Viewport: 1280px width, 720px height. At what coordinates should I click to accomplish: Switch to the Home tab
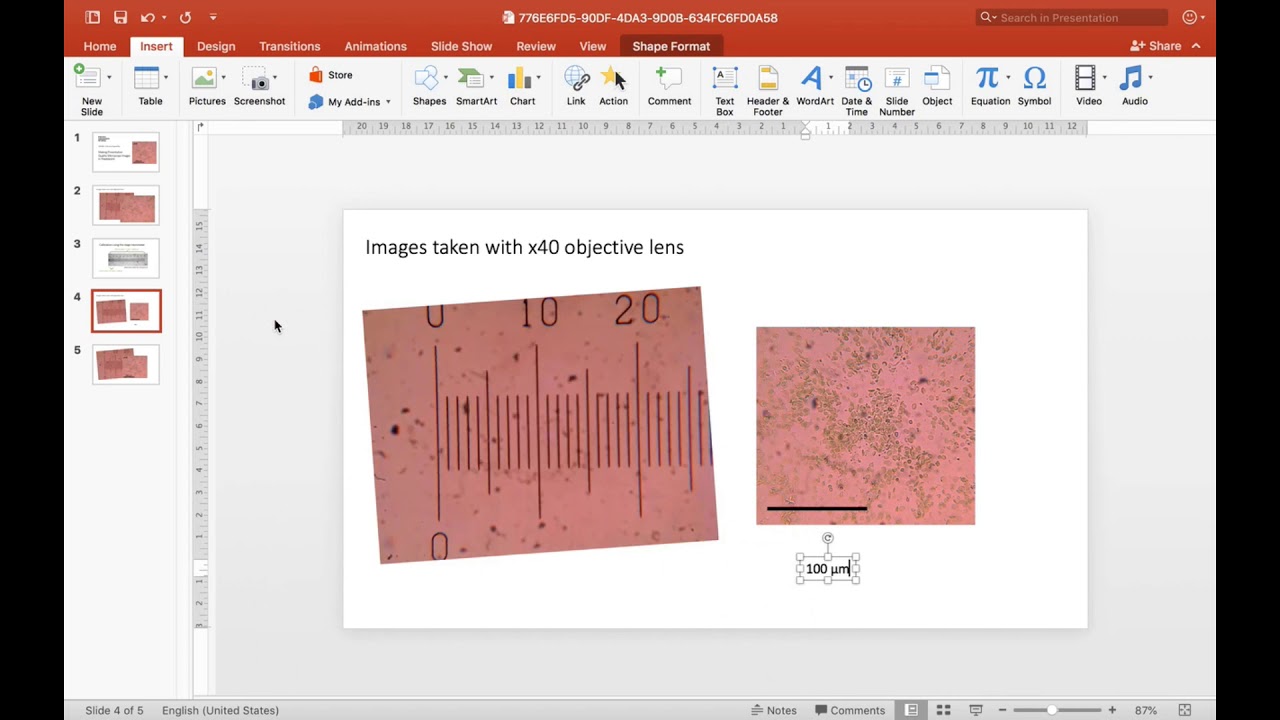100,46
